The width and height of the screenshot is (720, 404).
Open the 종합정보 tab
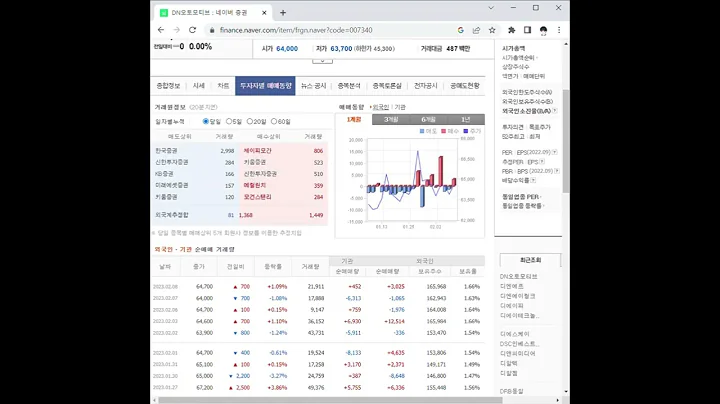169,86
